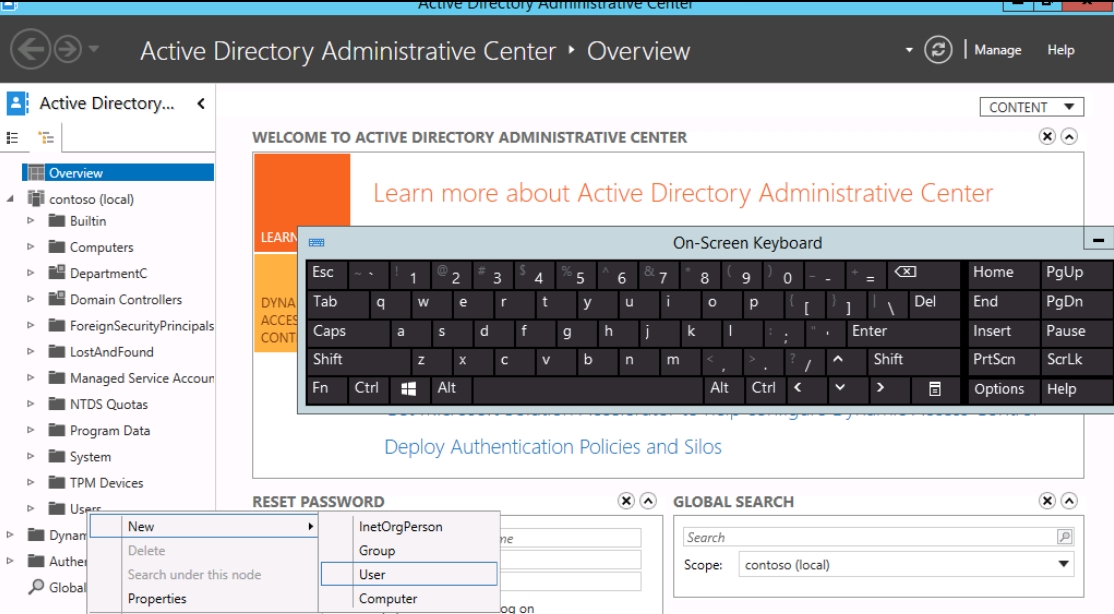Click the Global Search node icon
Viewport: 1114px width, 614px height.
click(36, 587)
